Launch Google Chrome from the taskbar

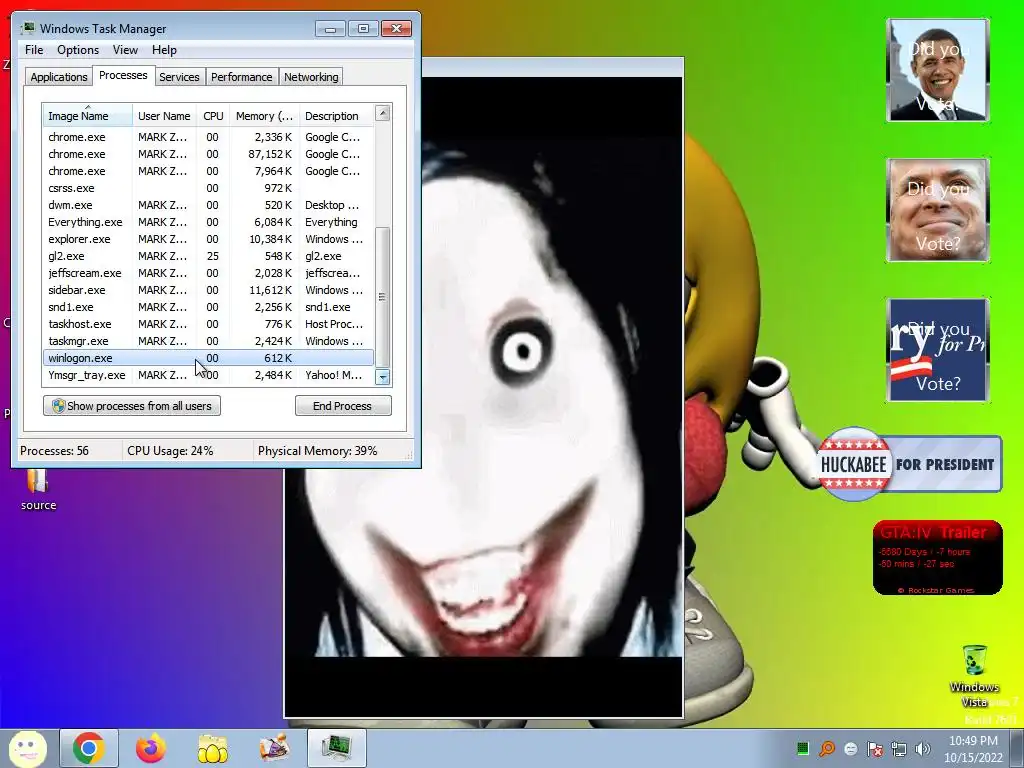(x=89, y=748)
